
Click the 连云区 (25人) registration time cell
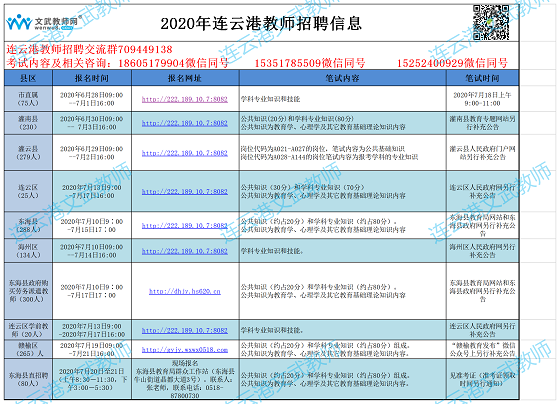point(92,191)
